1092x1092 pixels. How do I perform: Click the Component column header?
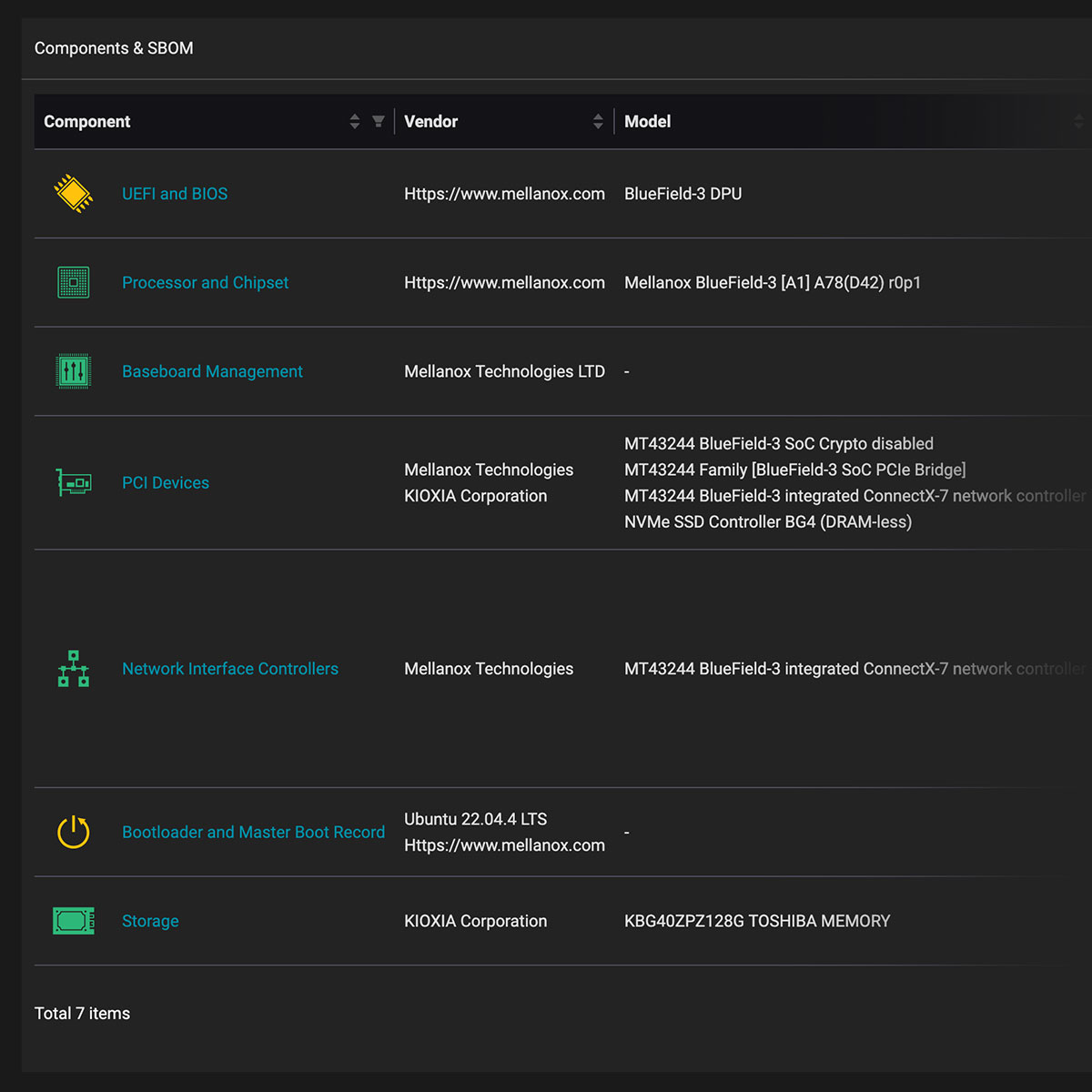pyautogui.click(x=214, y=121)
